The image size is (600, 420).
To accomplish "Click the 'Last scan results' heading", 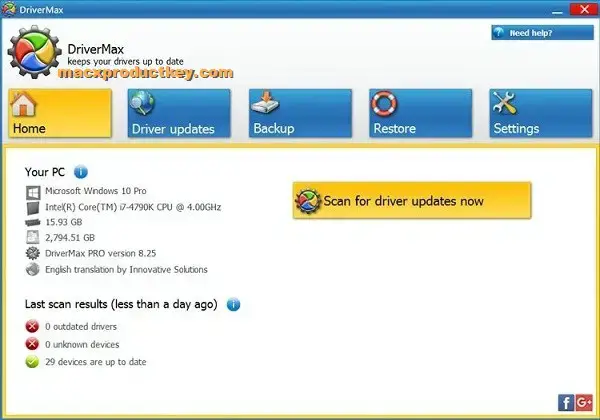I will click(121, 304).
